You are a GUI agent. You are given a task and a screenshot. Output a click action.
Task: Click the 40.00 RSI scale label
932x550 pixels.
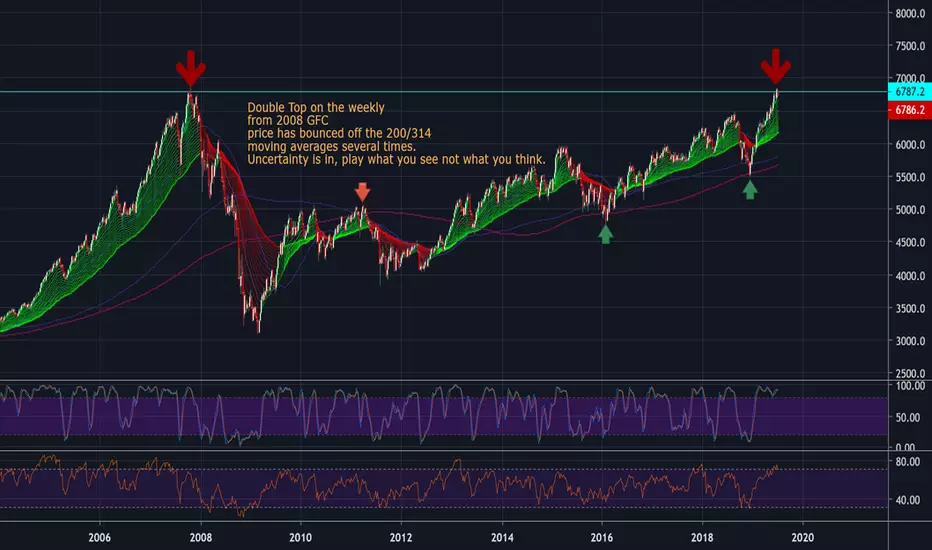pos(908,500)
